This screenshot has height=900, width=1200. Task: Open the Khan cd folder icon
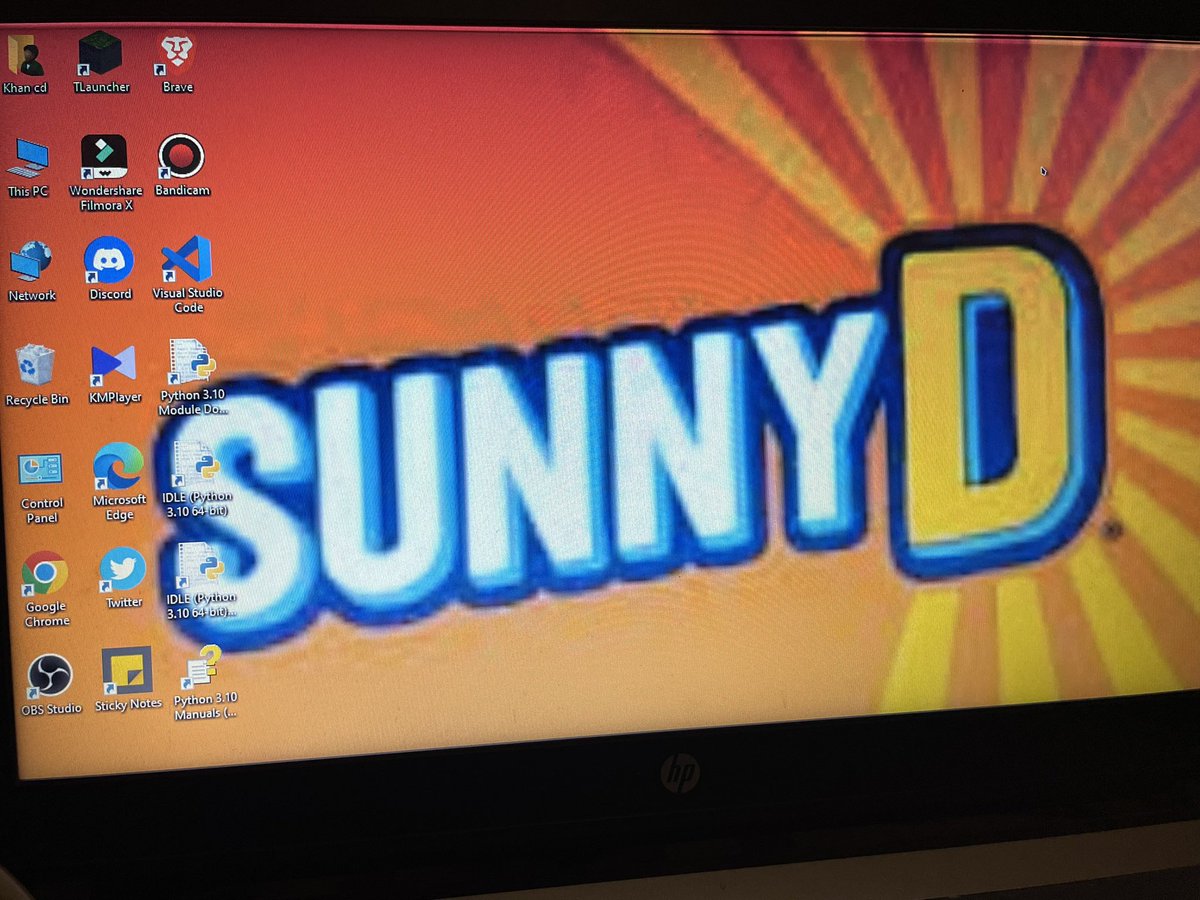click(26, 55)
